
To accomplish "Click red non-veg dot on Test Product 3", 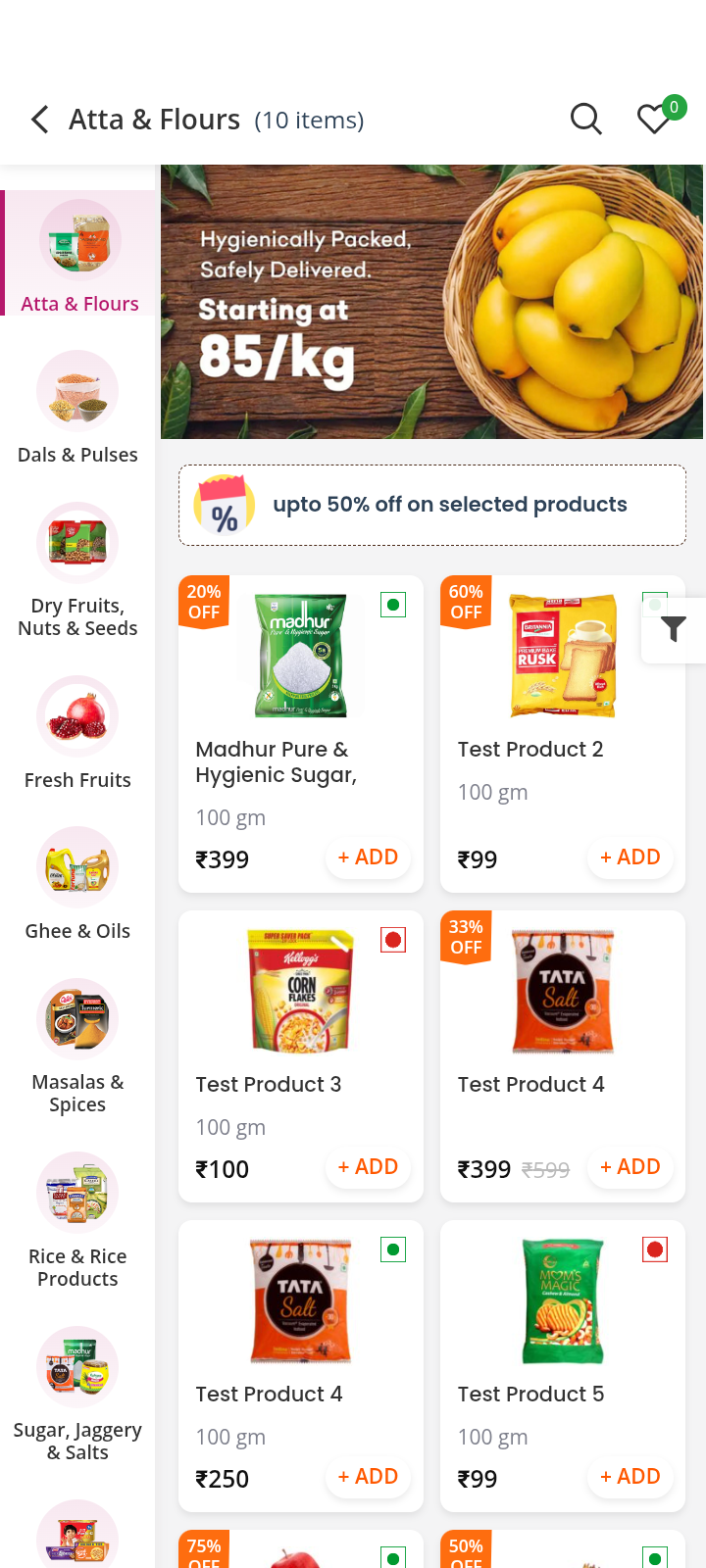I will pos(393,939).
